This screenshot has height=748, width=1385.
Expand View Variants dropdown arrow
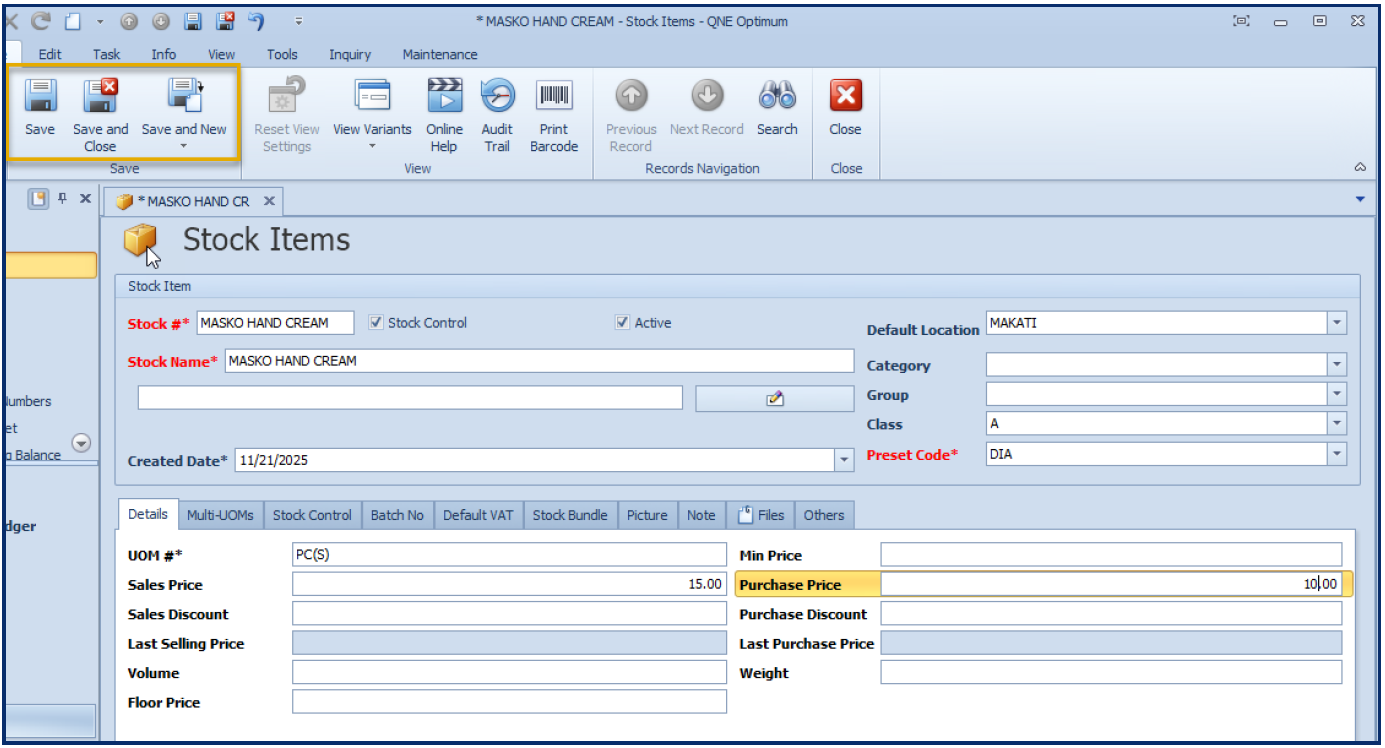[x=372, y=147]
